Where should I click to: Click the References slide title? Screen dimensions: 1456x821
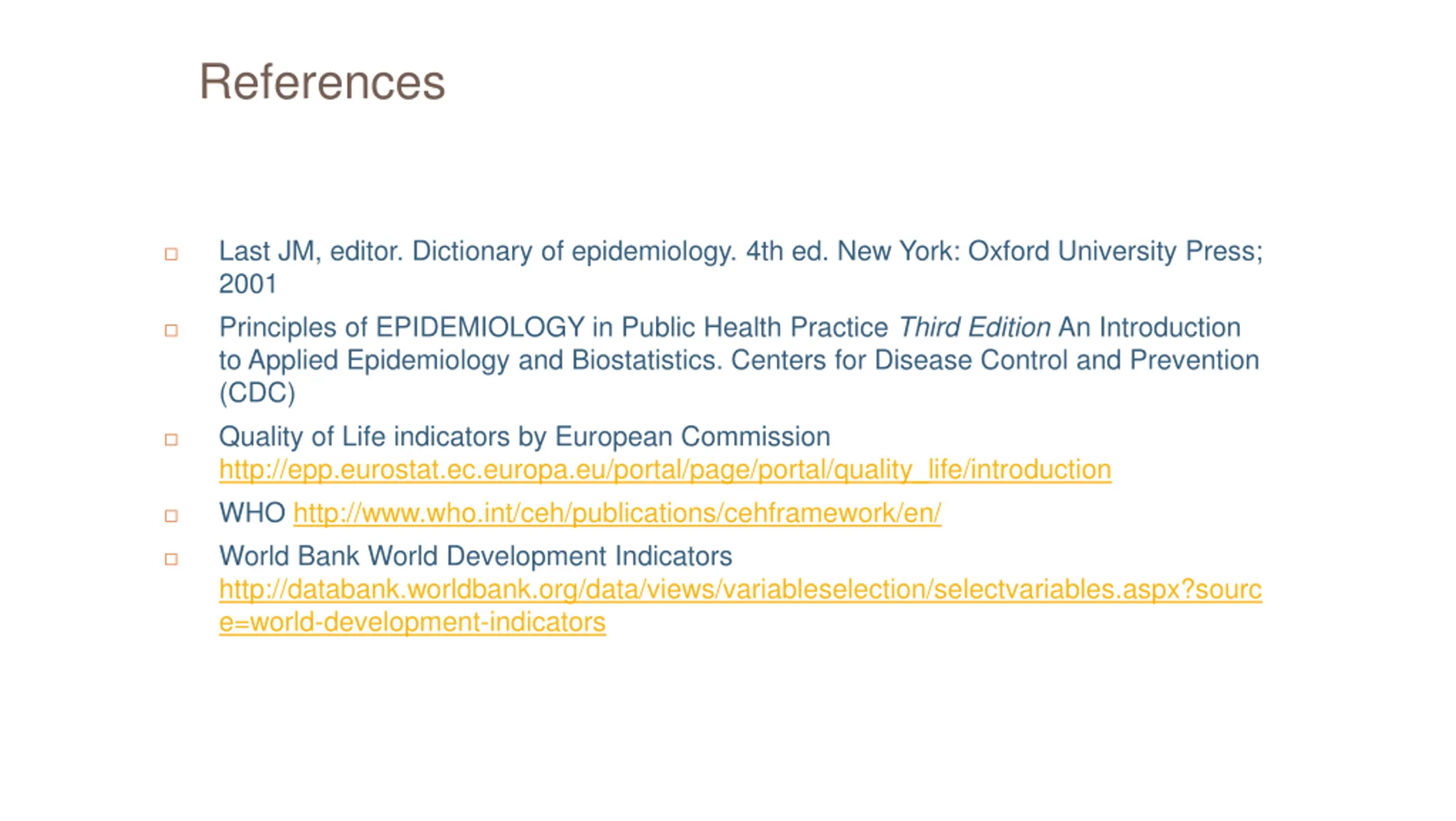coord(322,82)
